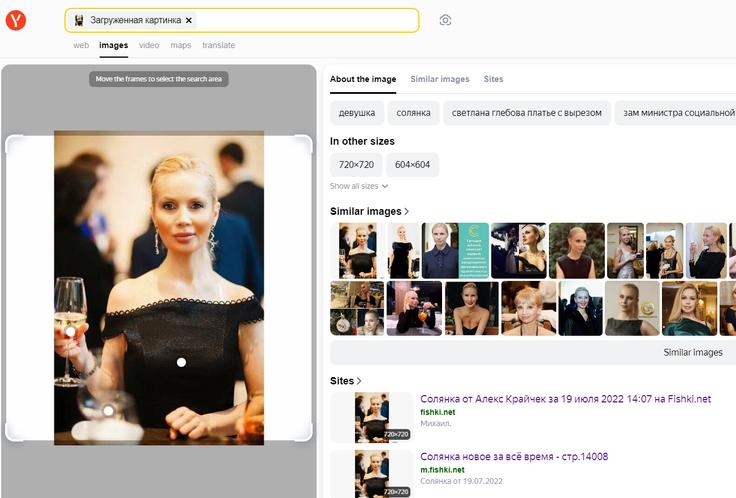Open the Yandex home logo

[x=15, y=20]
